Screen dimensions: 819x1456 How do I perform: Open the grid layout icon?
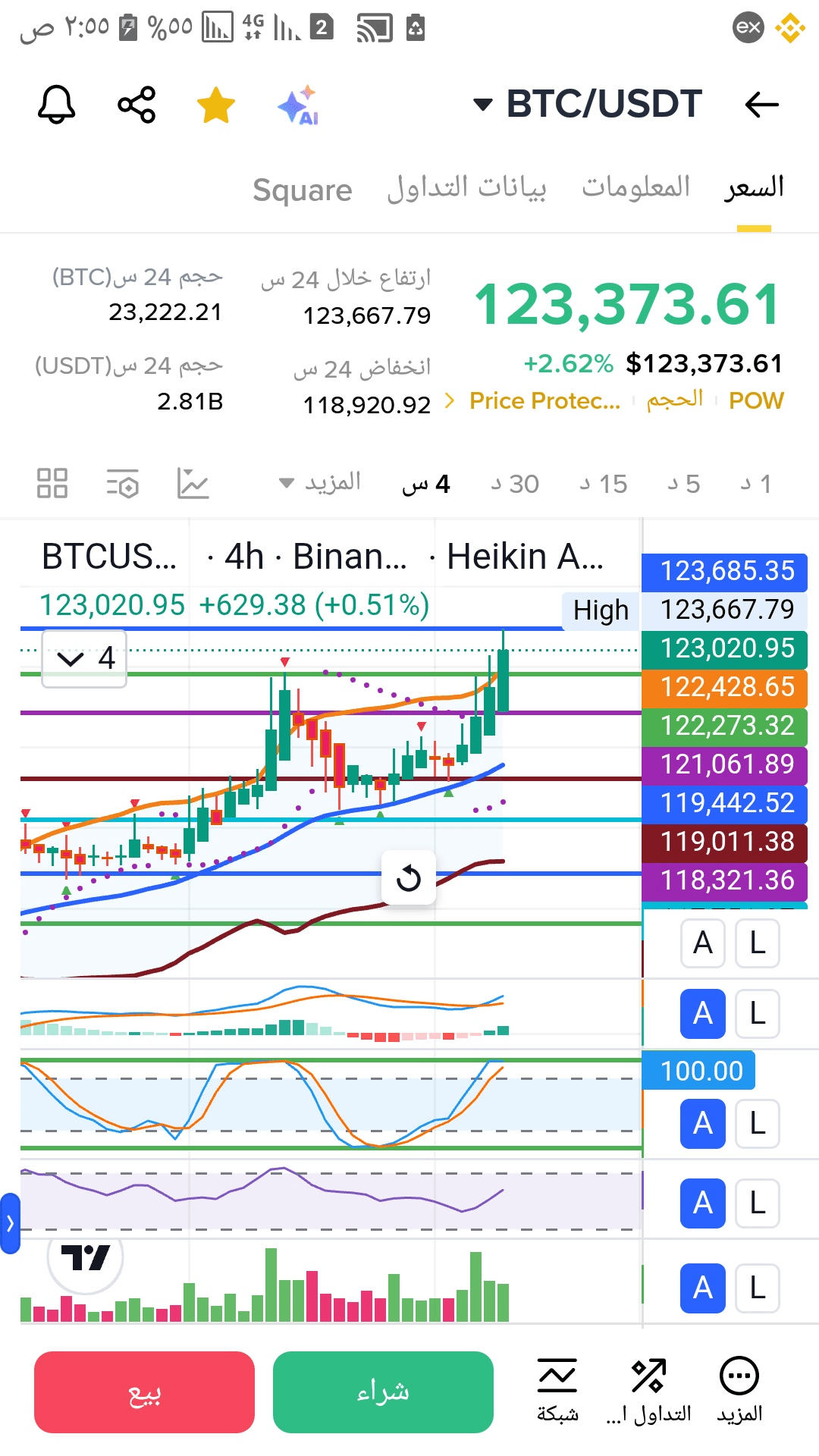coord(52,483)
